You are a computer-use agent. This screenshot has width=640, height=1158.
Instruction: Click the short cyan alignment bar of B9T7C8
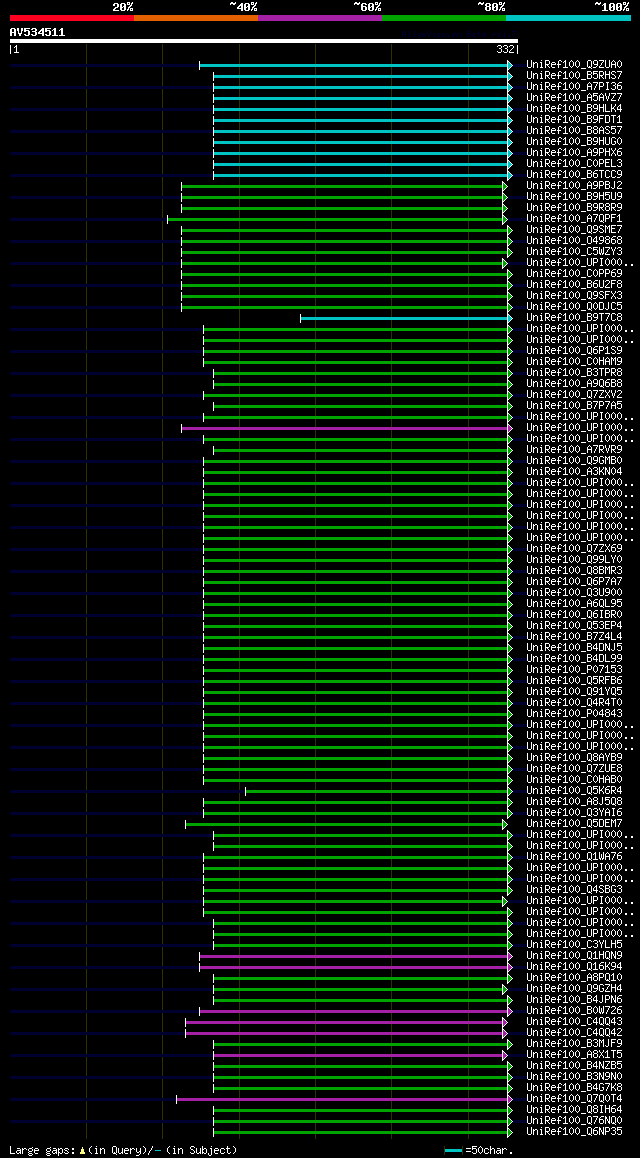(x=406, y=318)
